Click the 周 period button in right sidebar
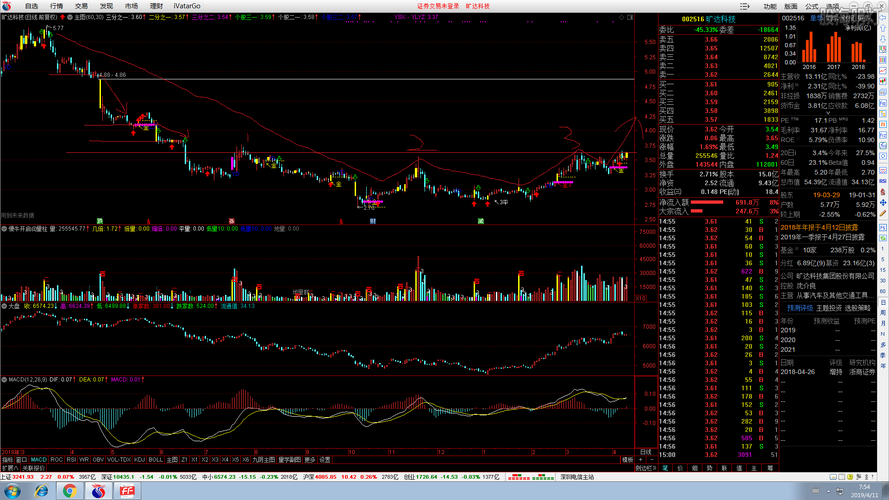 (883, 313)
